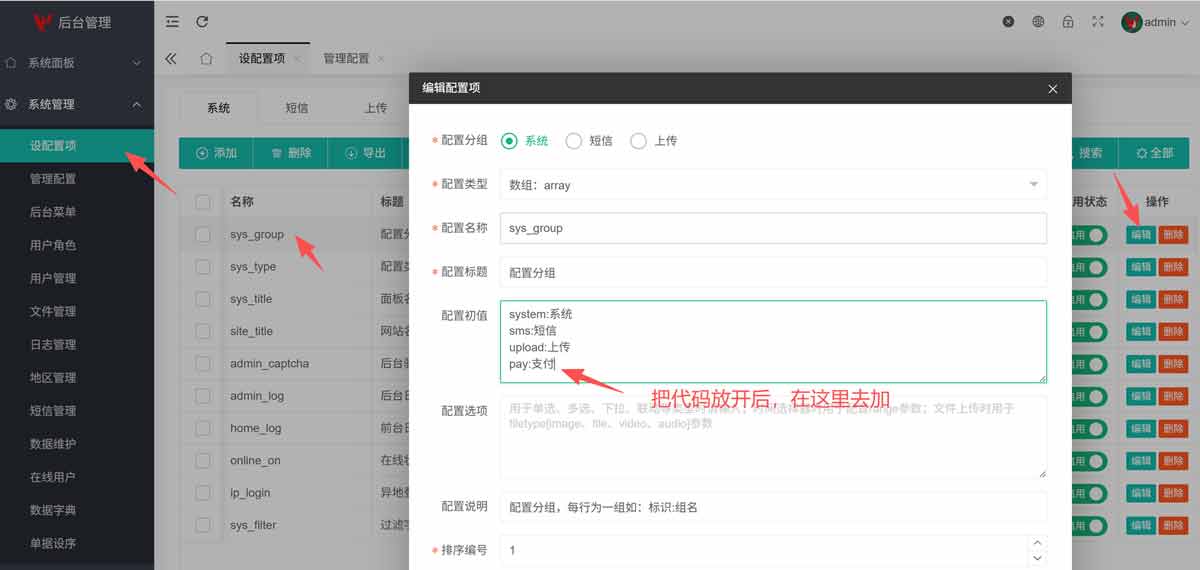The image size is (1200, 570).
Task: Click the lock screen icon
Action: tap(1068, 22)
